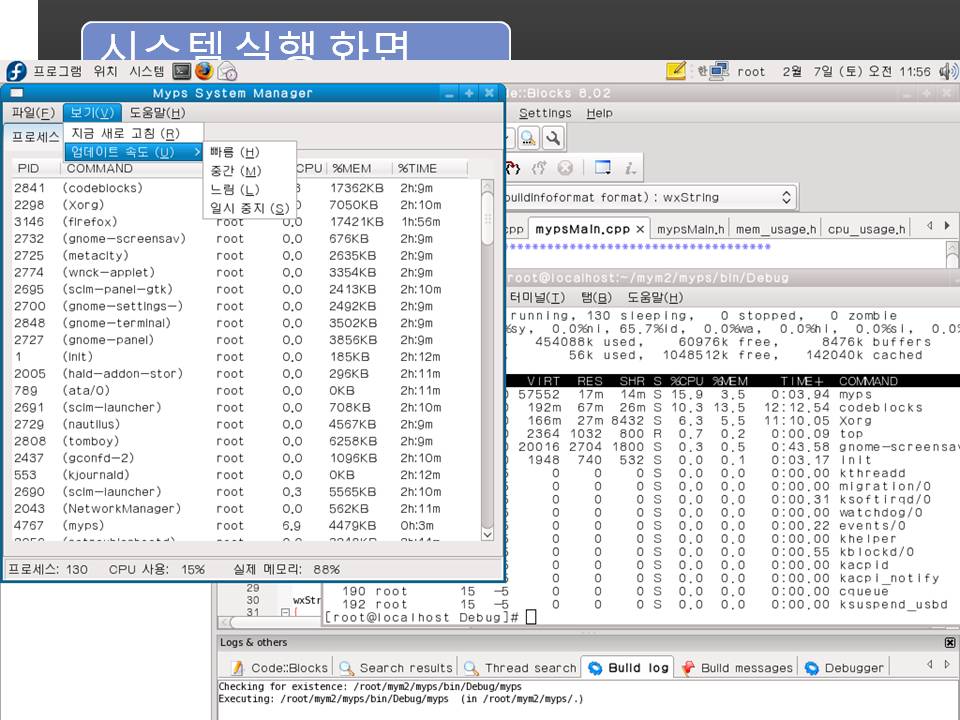Click process list scrollbar up arrow
Image resolution: width=960 pixels, height=720 pixels.
click(x=487, y=186)
